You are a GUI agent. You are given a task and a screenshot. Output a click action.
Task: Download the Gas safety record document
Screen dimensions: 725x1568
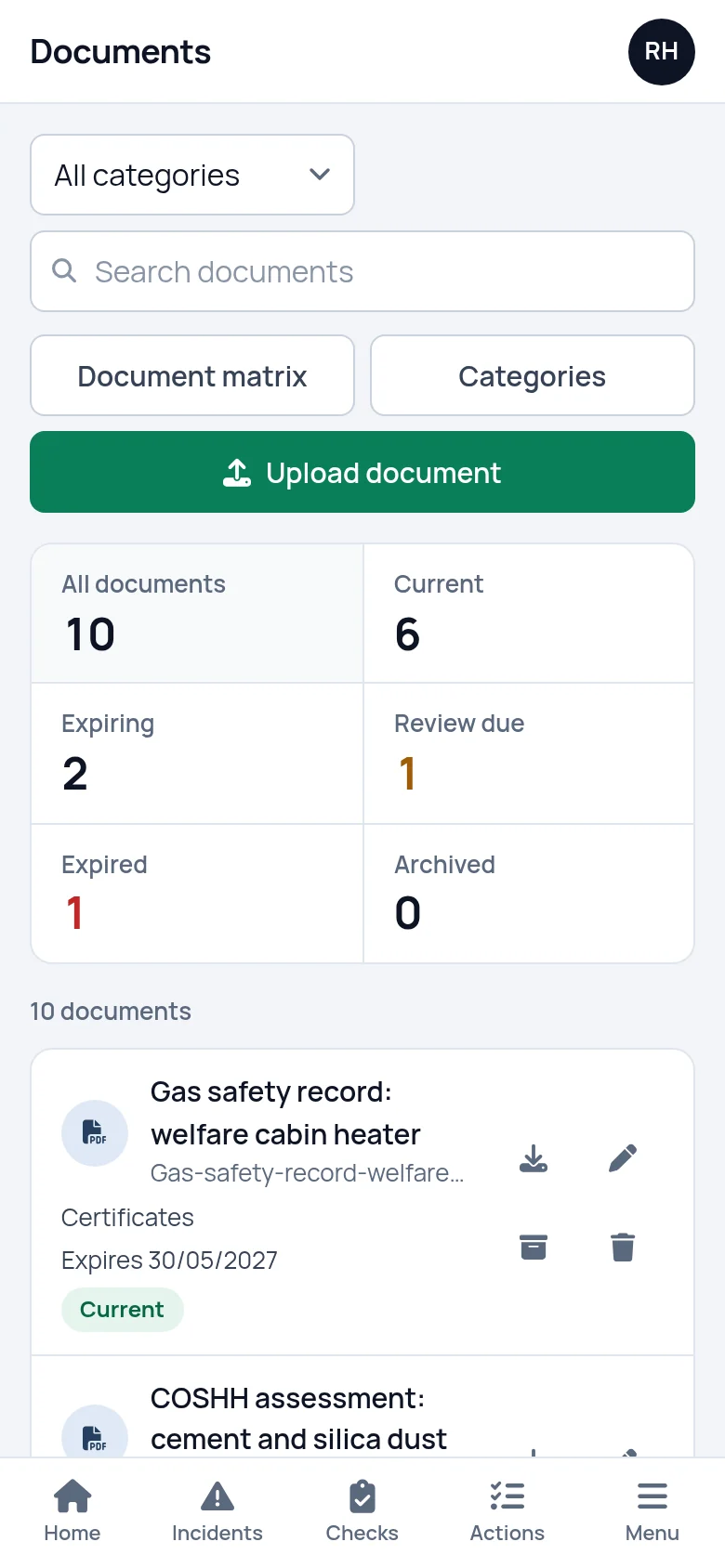point(534,1158)
